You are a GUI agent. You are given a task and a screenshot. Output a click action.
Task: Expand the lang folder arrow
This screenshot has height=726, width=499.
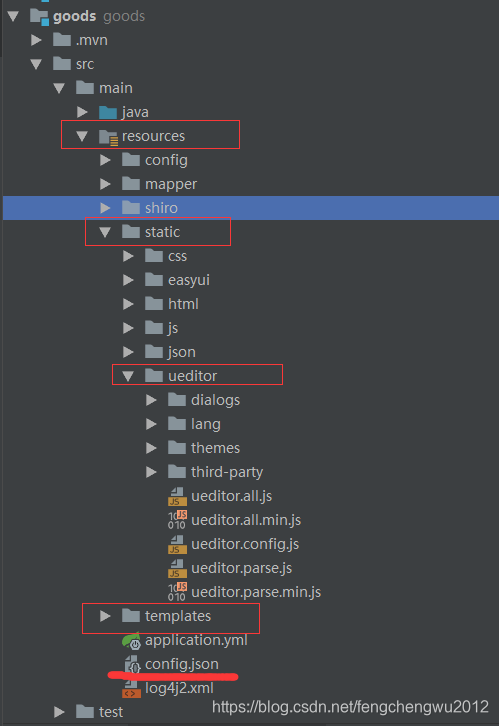point(151,424)
